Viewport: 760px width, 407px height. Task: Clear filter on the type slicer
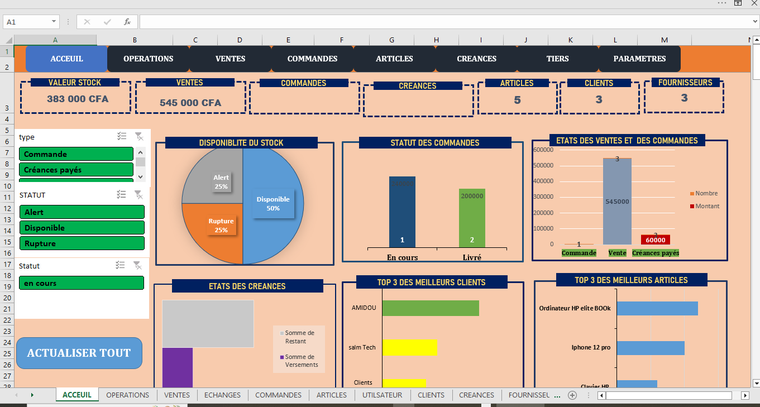pos(139,137)
